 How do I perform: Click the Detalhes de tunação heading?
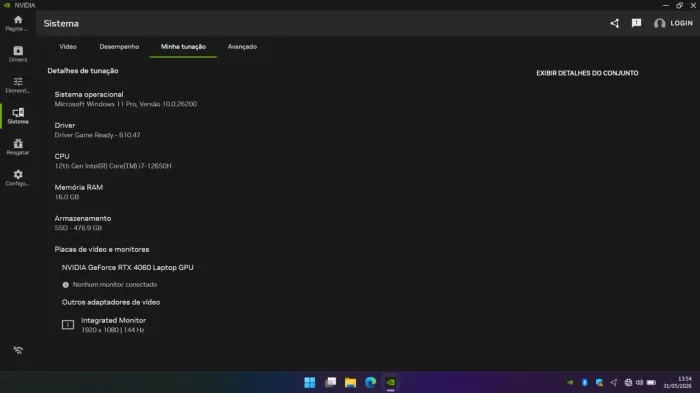point(83,71)
